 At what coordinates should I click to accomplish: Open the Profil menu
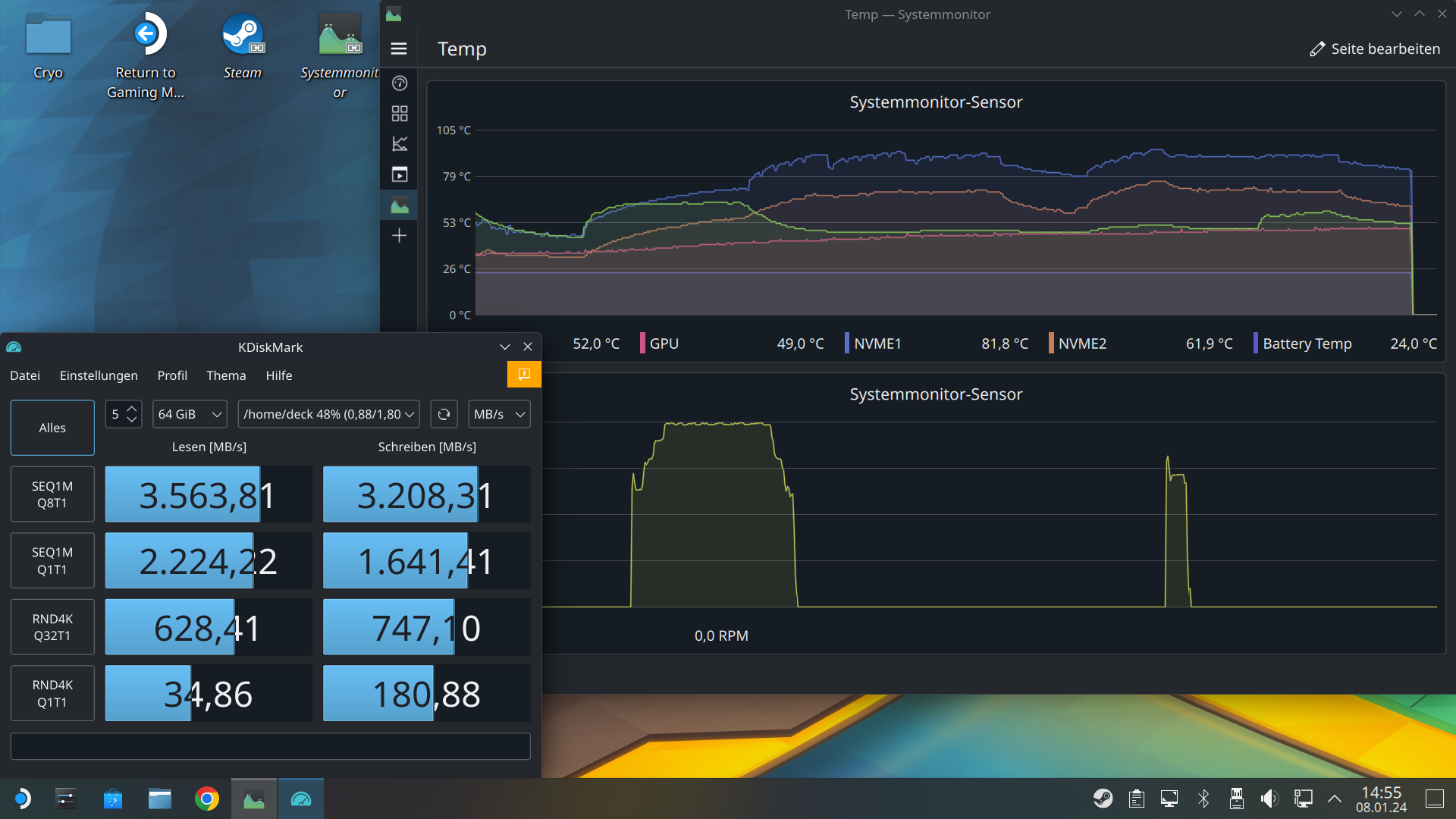172,375
